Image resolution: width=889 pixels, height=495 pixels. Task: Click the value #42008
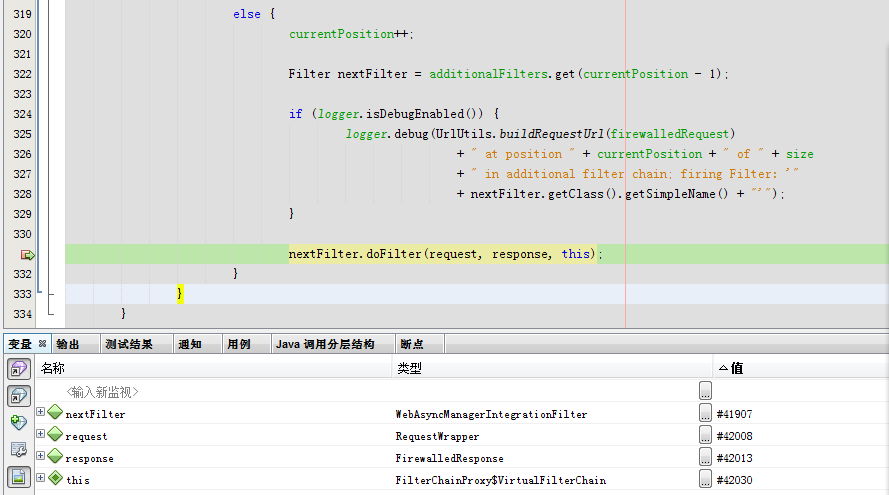click(734, 436)
